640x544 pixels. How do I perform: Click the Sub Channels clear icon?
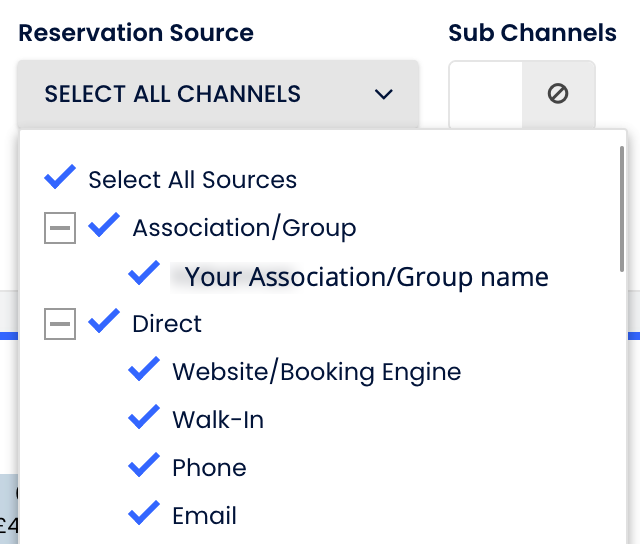[558, 94]
